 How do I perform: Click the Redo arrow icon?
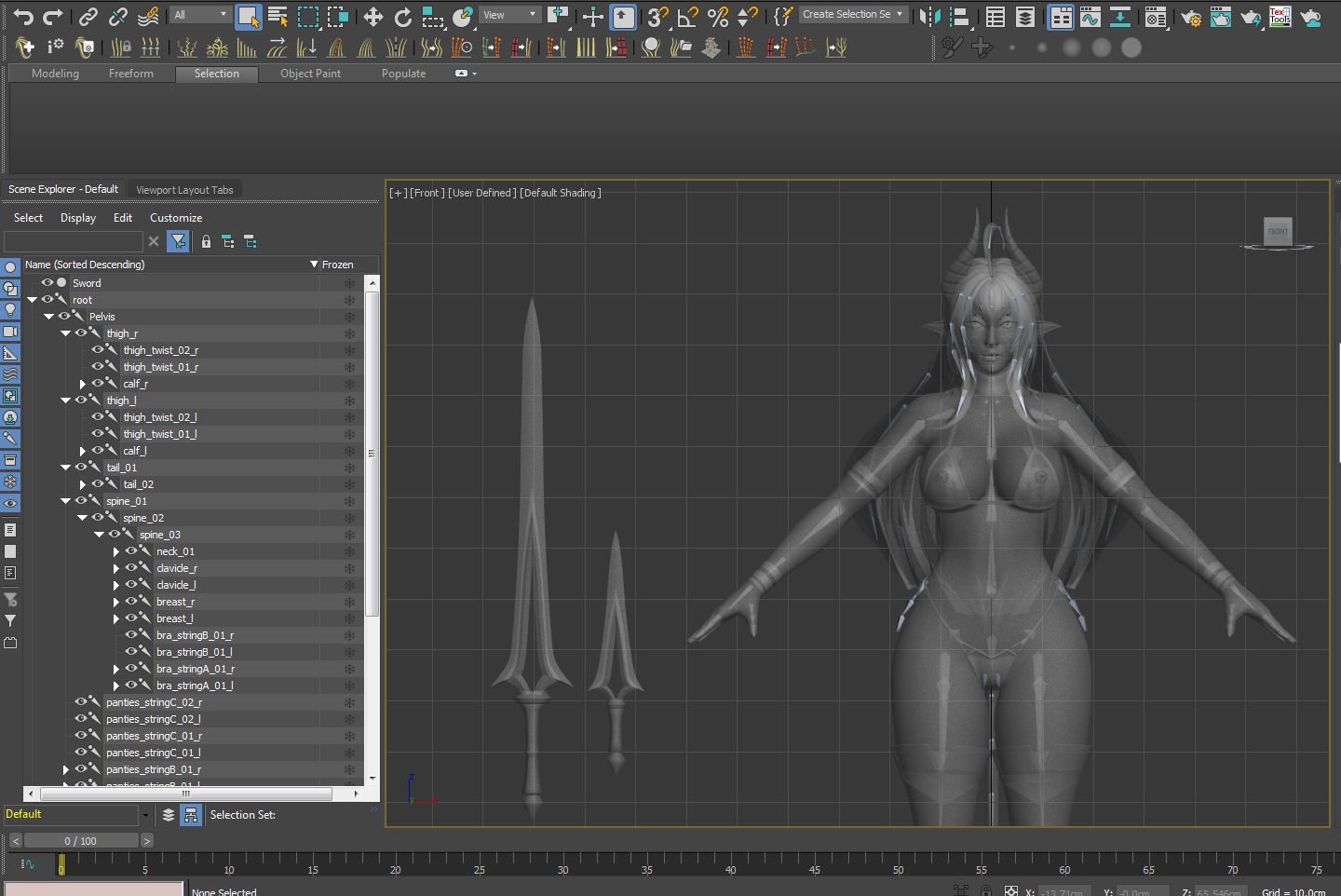click(x=53, y=16)
